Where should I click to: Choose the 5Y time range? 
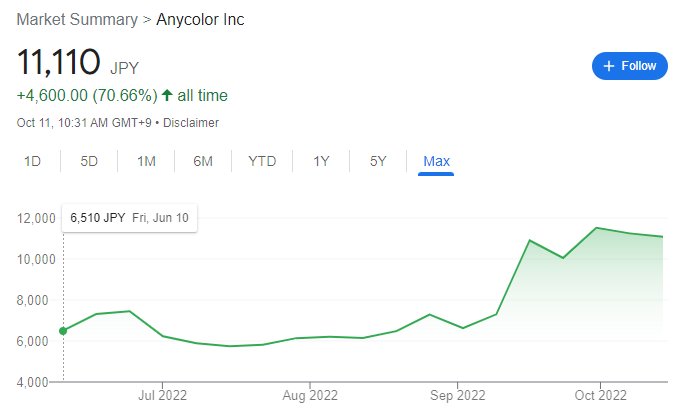click(x=378, y=161)
